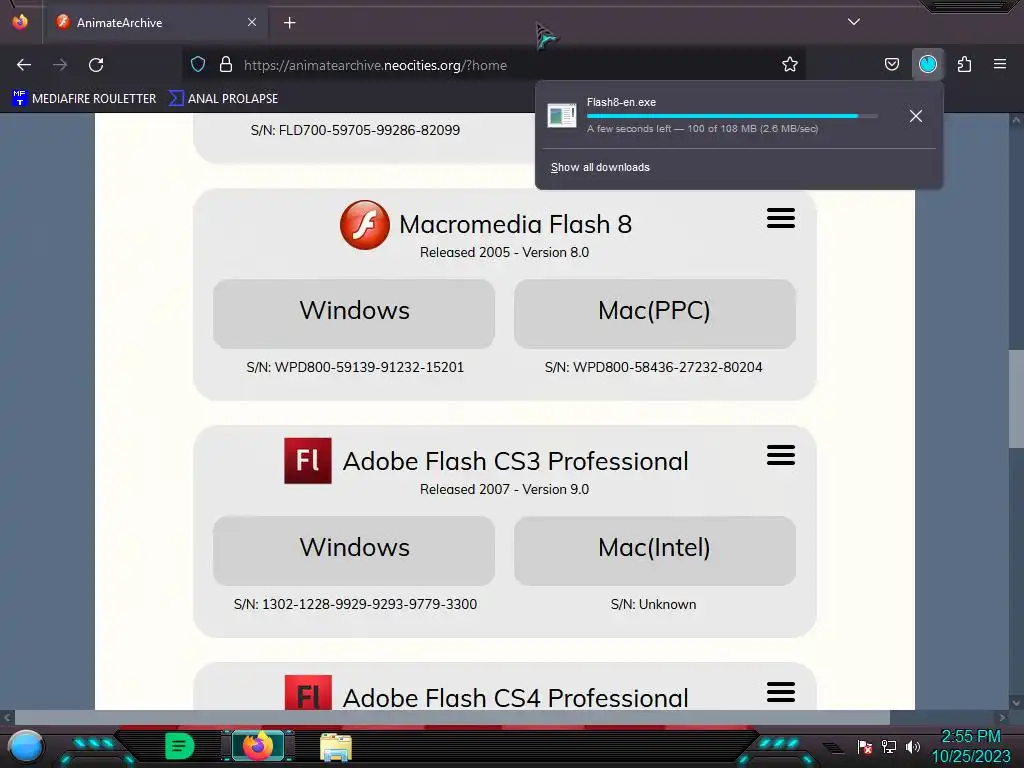Reload the AnimateArchive page

[x=96, y=65]
